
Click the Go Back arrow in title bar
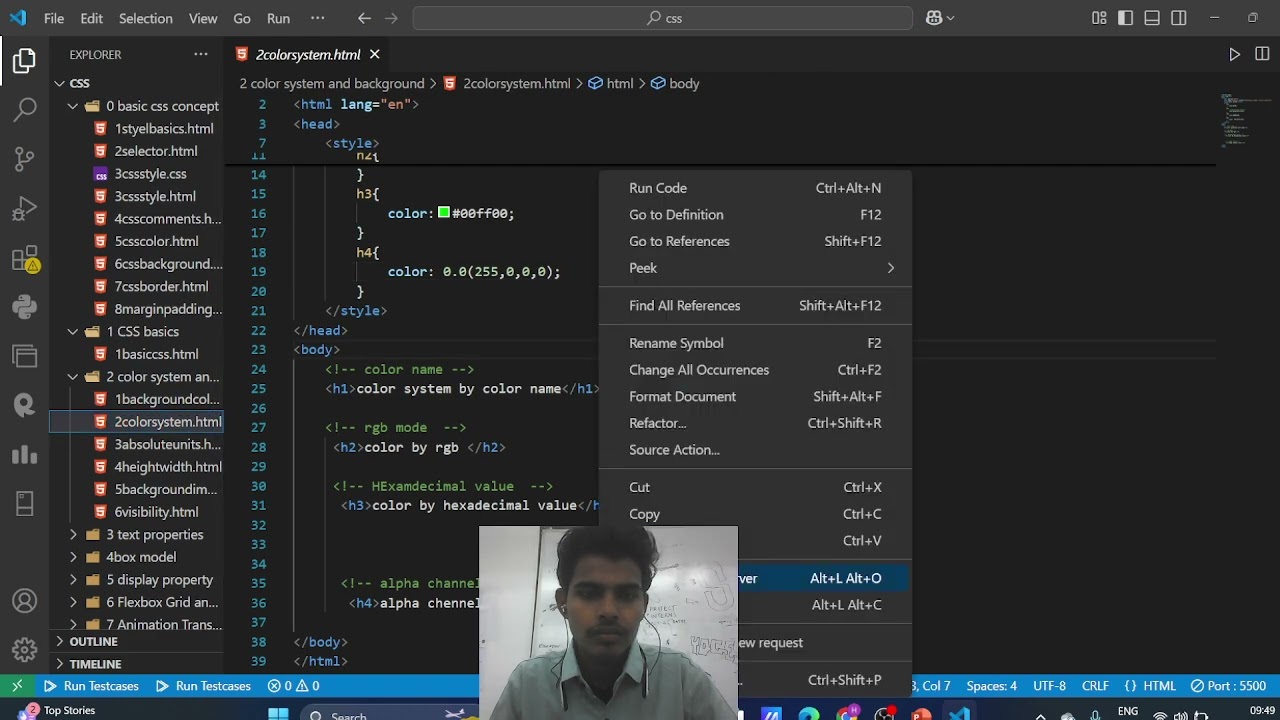[364, 18]
